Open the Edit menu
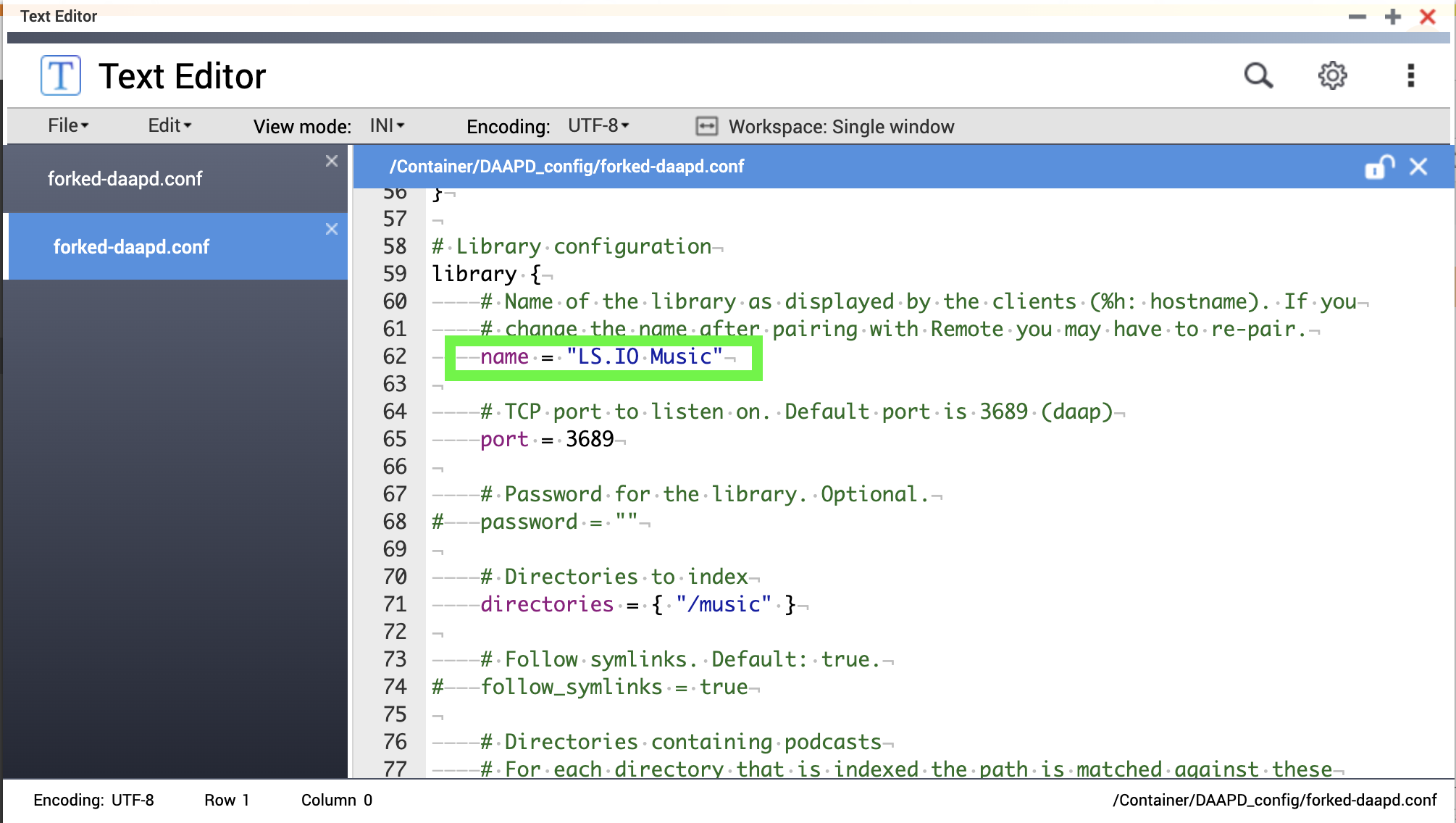The image size is (1456, 823). pos(170,125)
